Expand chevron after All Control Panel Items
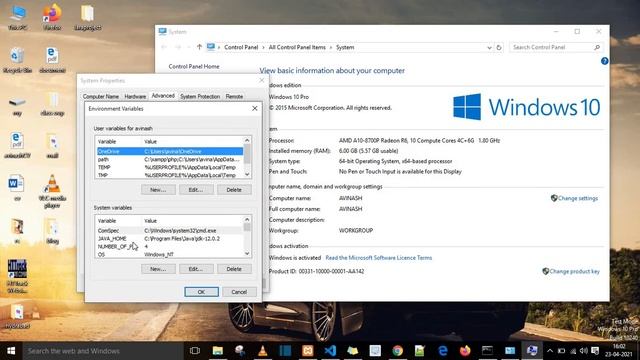Image resolution: width=640 pixels, height=360 pixels. pos(331,47)
